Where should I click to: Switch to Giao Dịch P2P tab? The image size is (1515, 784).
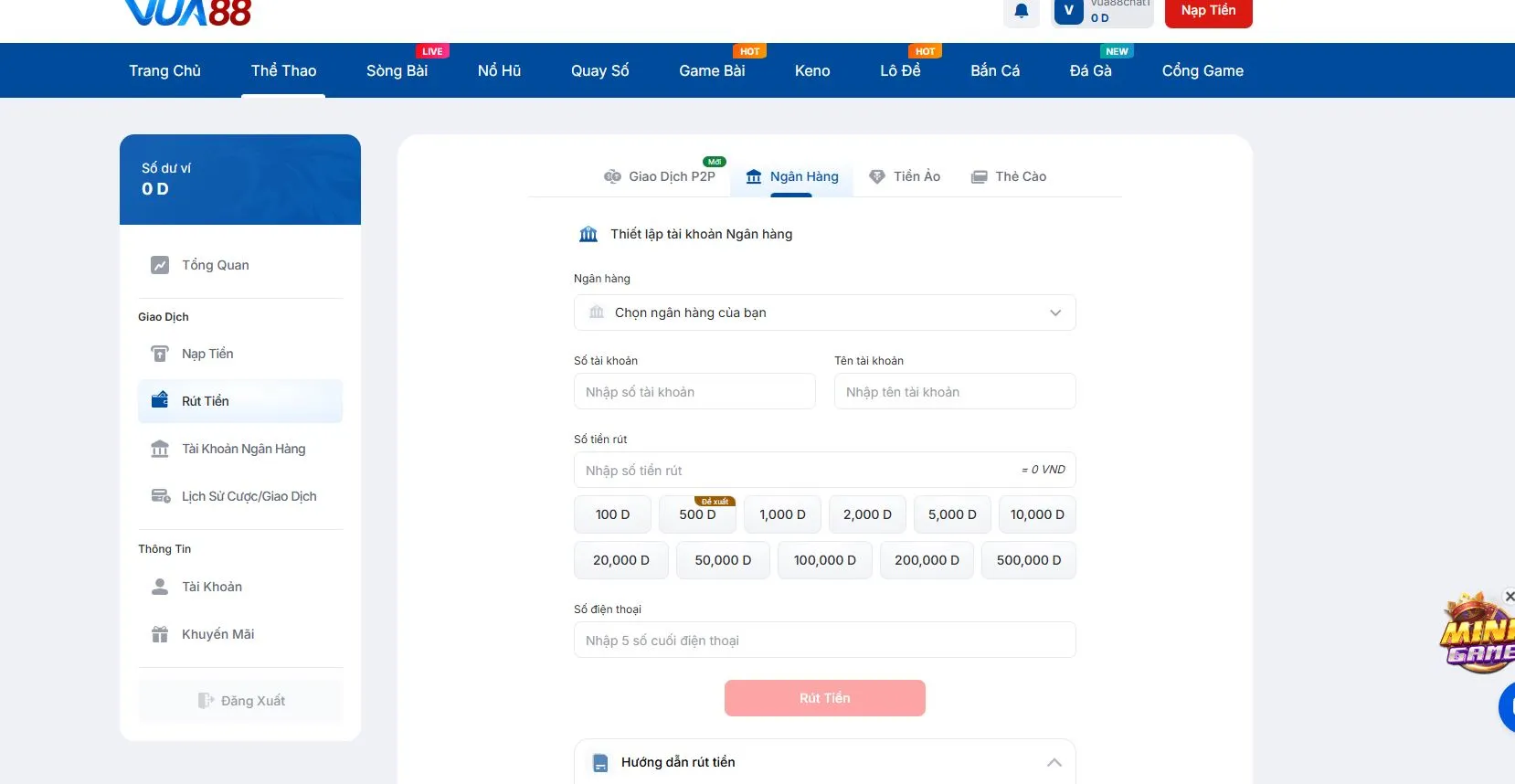tap(660, 176)
